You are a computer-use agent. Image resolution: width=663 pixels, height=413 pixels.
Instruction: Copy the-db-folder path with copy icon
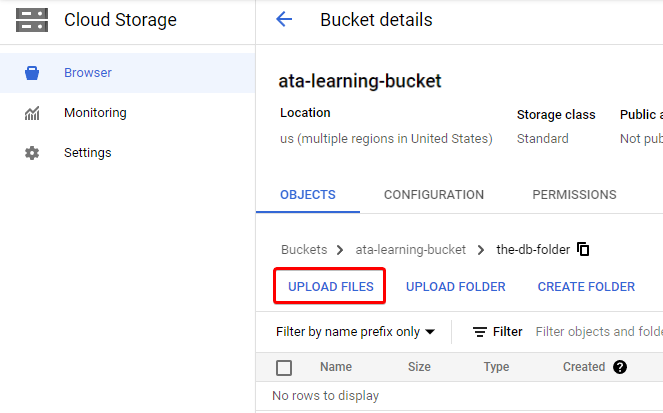point(583,249)
